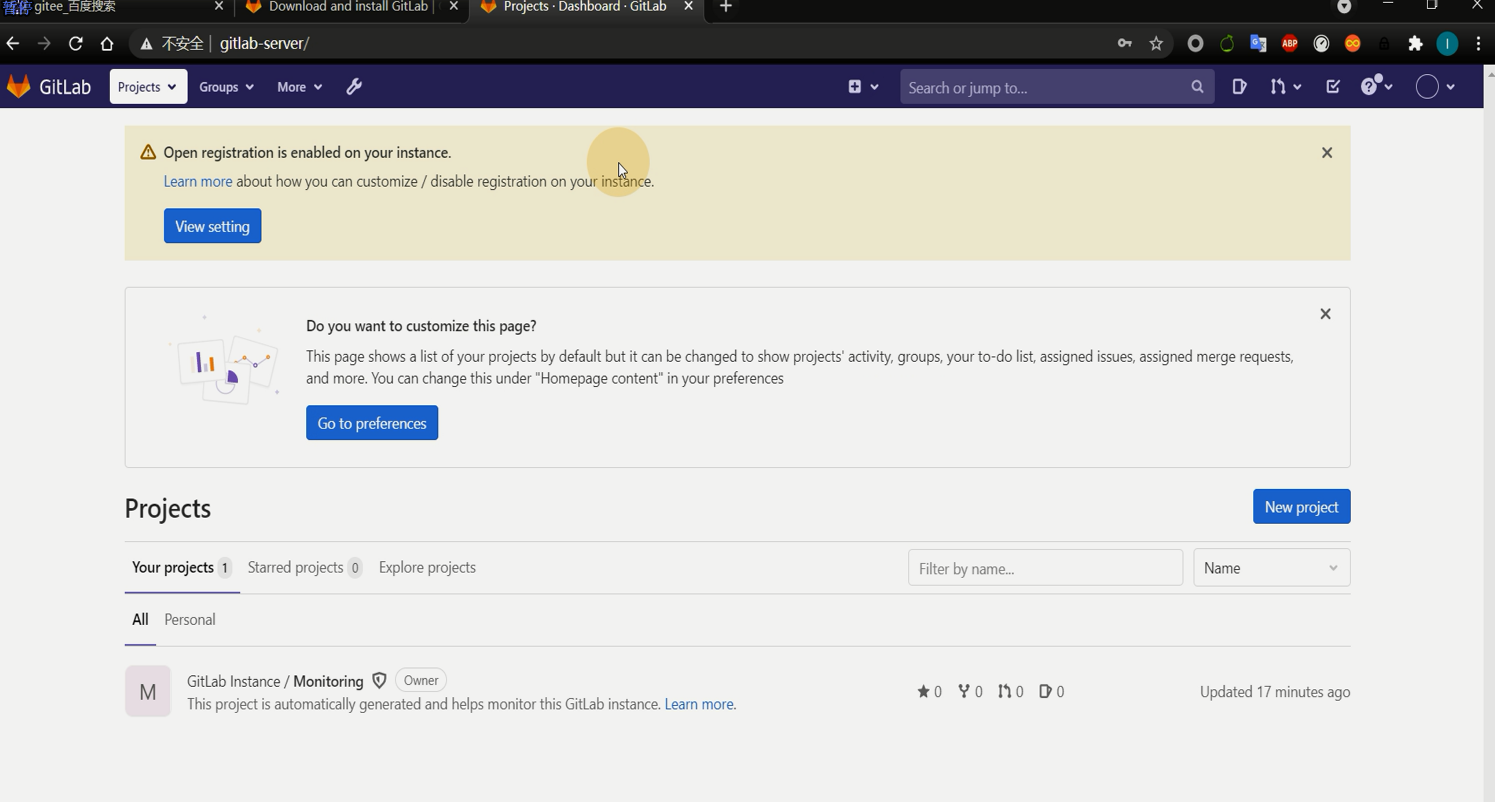The height and width of the screenshot is (802, 1495).
Task: Click the Owner badge on Monitoring project
Action: (421, 681)
